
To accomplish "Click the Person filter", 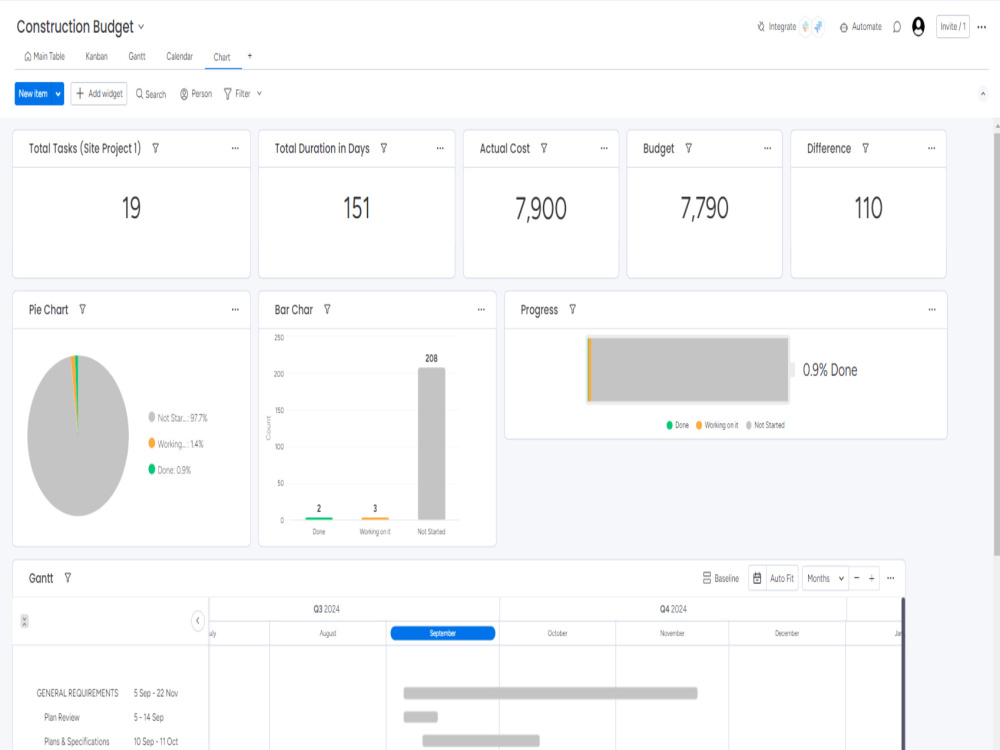I will (x=195, y=94).
